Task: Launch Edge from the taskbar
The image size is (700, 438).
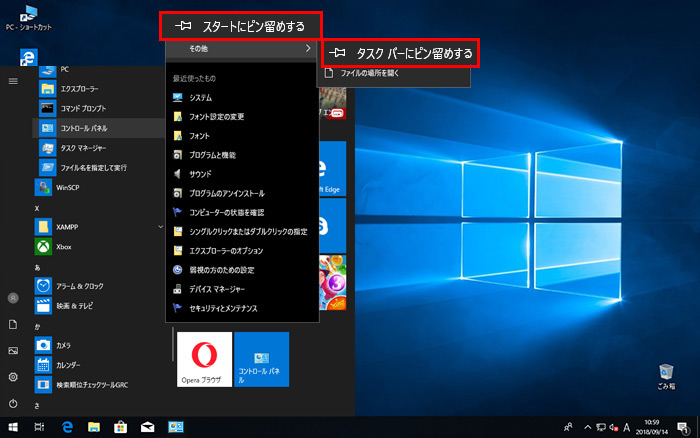Action: tap(67, 427)
